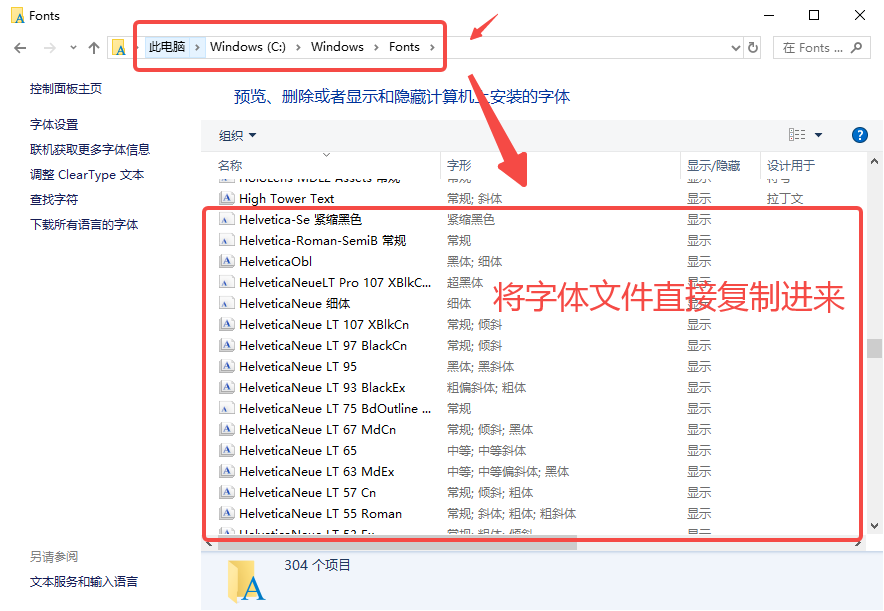Click the back navigation arrow
This screenshot has width=884, height=611.
[20, 46]
